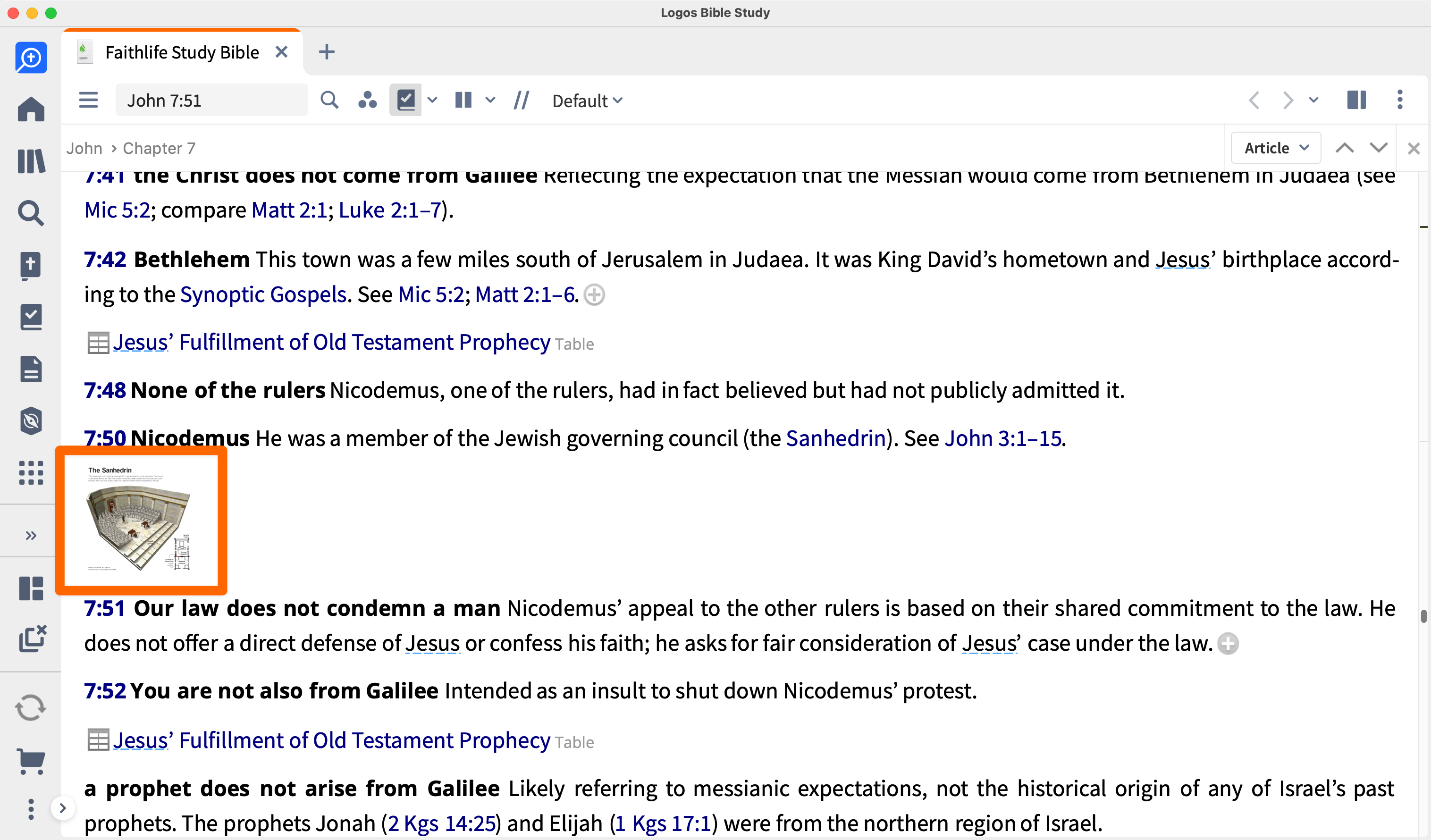Screen dimensions: 1431x840
Task: Expand the plus after Matt 2:1–6
Action: pos(594,295)
